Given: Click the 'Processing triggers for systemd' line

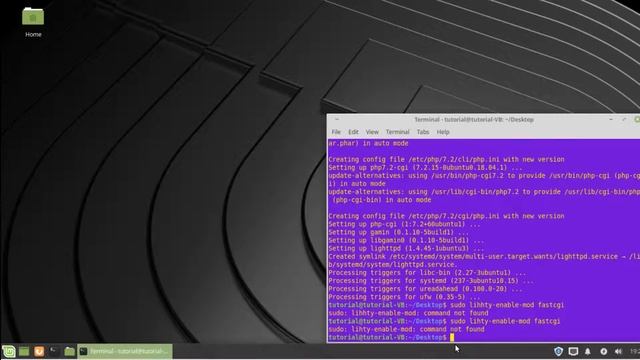Looking at the screenshot, I should (x=431, y=280).
